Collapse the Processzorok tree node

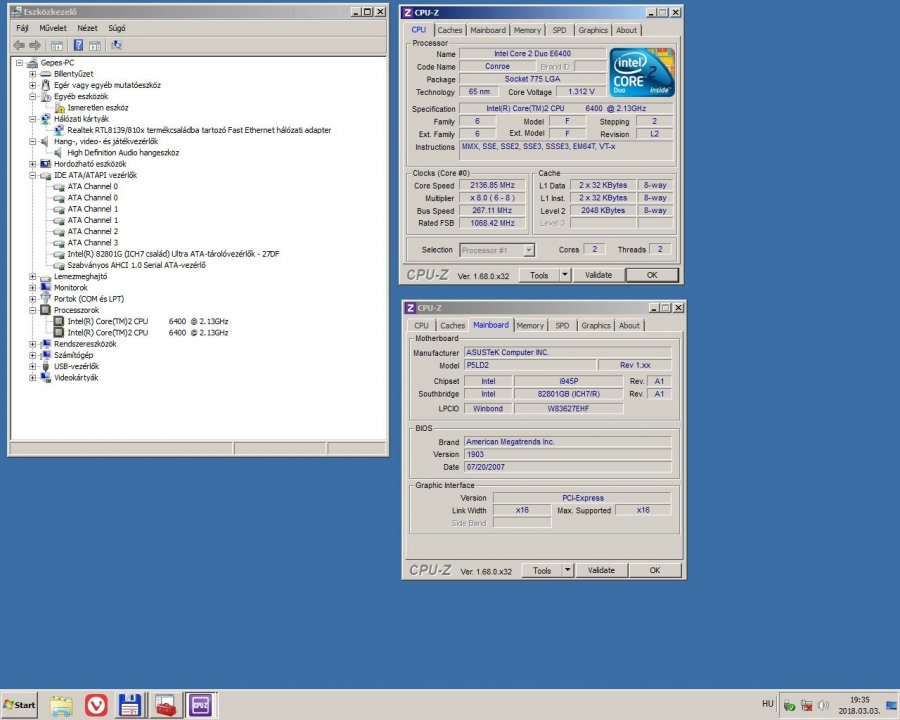(x=33, y=310)
